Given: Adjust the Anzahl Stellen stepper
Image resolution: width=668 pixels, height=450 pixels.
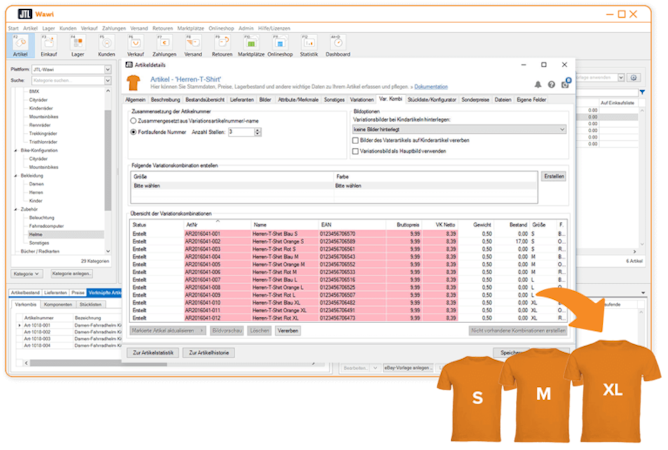Looking at the screenshot, I should [x=257, y=132].
